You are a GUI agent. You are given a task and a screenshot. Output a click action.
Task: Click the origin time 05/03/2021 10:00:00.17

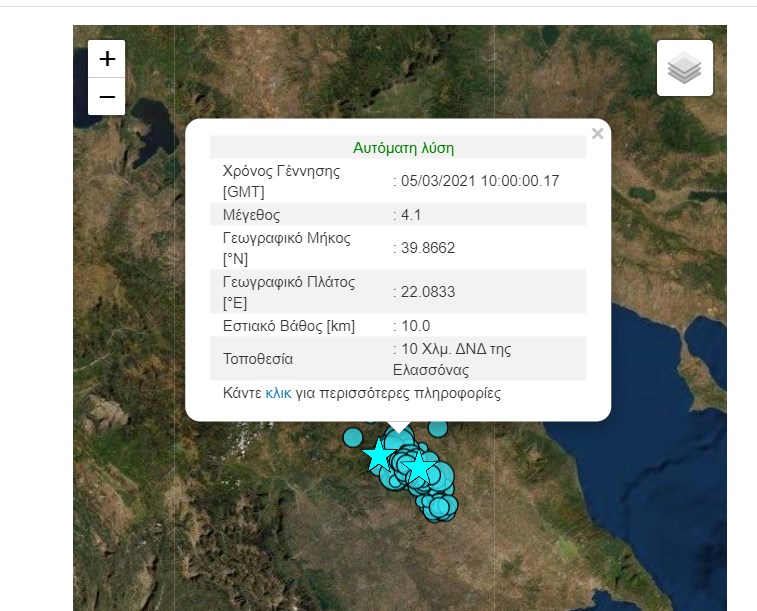coord(479,181)
